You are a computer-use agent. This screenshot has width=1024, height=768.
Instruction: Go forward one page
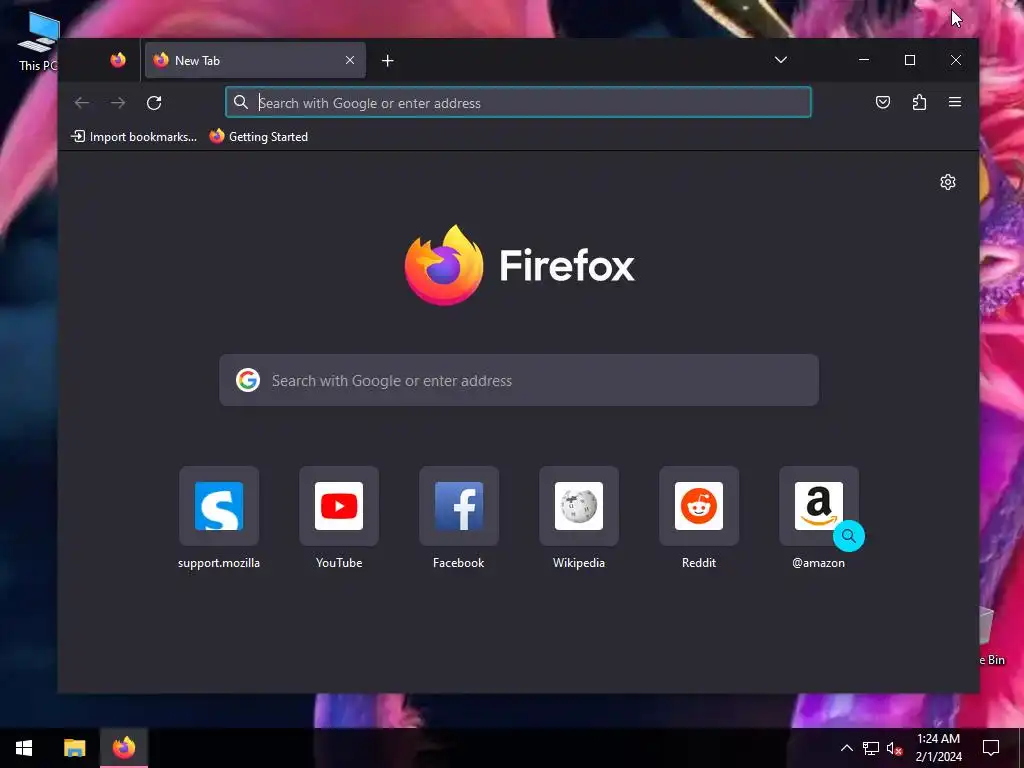(118, 103)
